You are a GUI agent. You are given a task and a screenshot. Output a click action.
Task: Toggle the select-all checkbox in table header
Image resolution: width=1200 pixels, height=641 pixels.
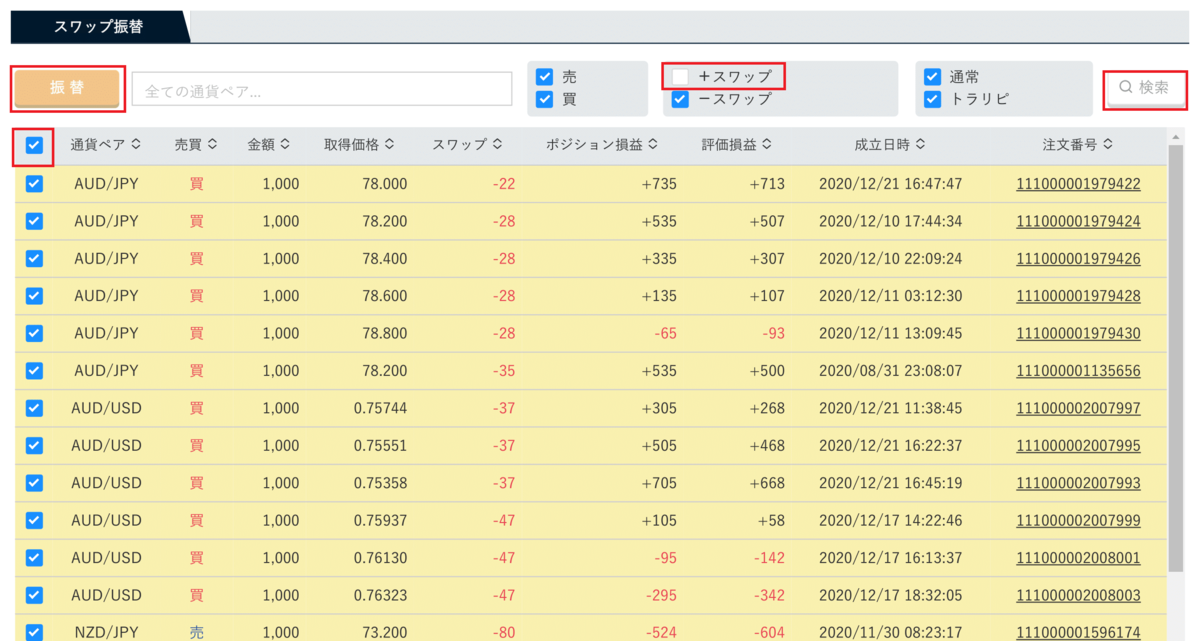click(x=34, y=145)
